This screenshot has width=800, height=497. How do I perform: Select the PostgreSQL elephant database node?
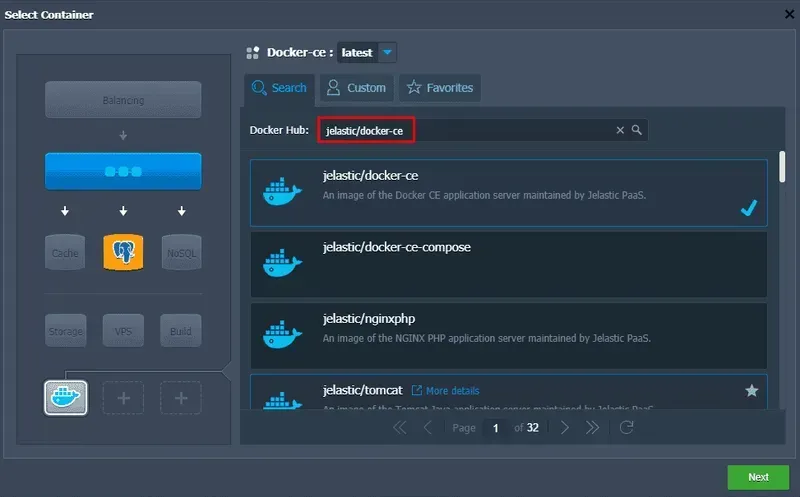[123, 253]
